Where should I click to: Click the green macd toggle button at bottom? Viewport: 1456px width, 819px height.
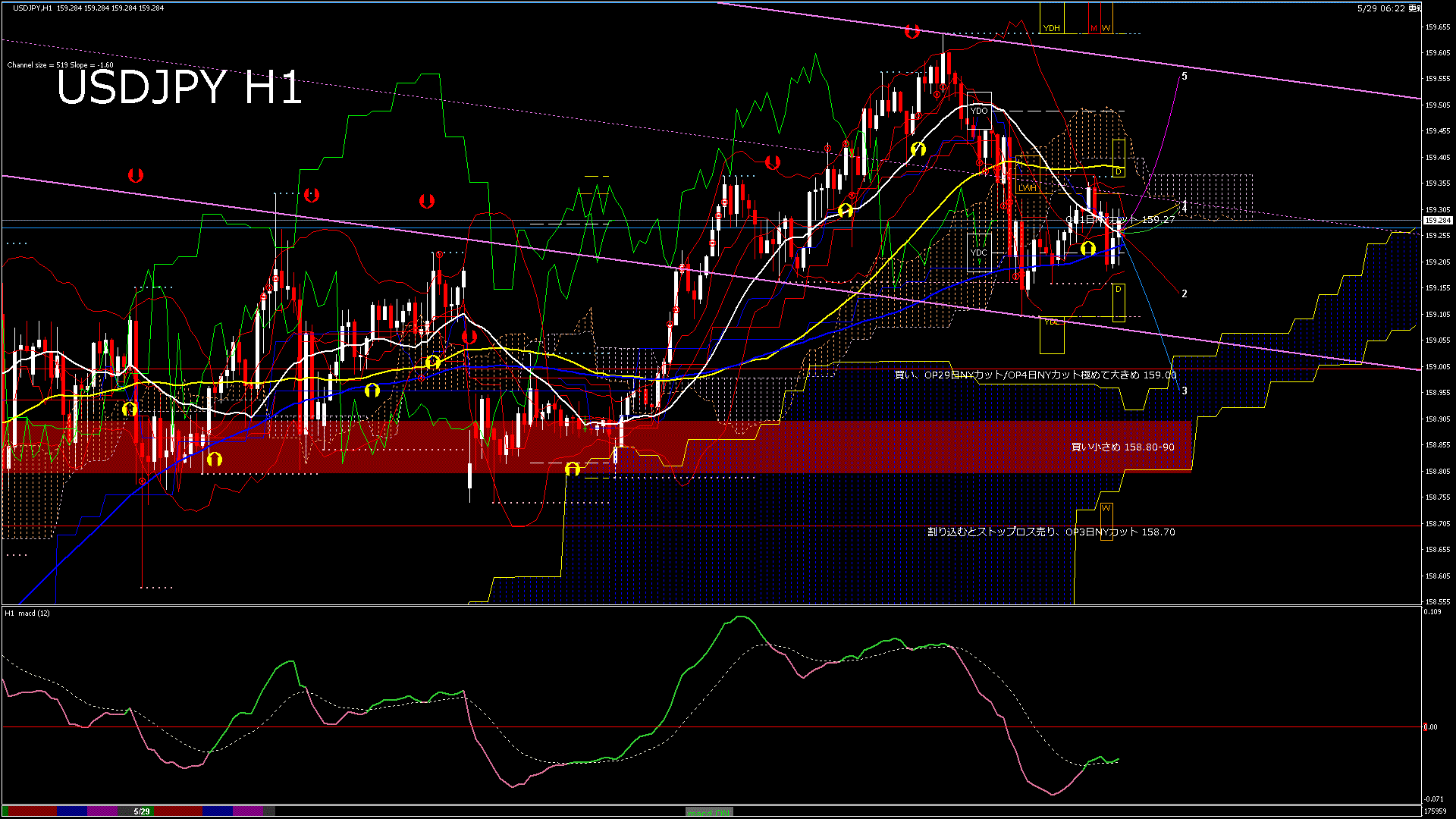tap(709, 812)
